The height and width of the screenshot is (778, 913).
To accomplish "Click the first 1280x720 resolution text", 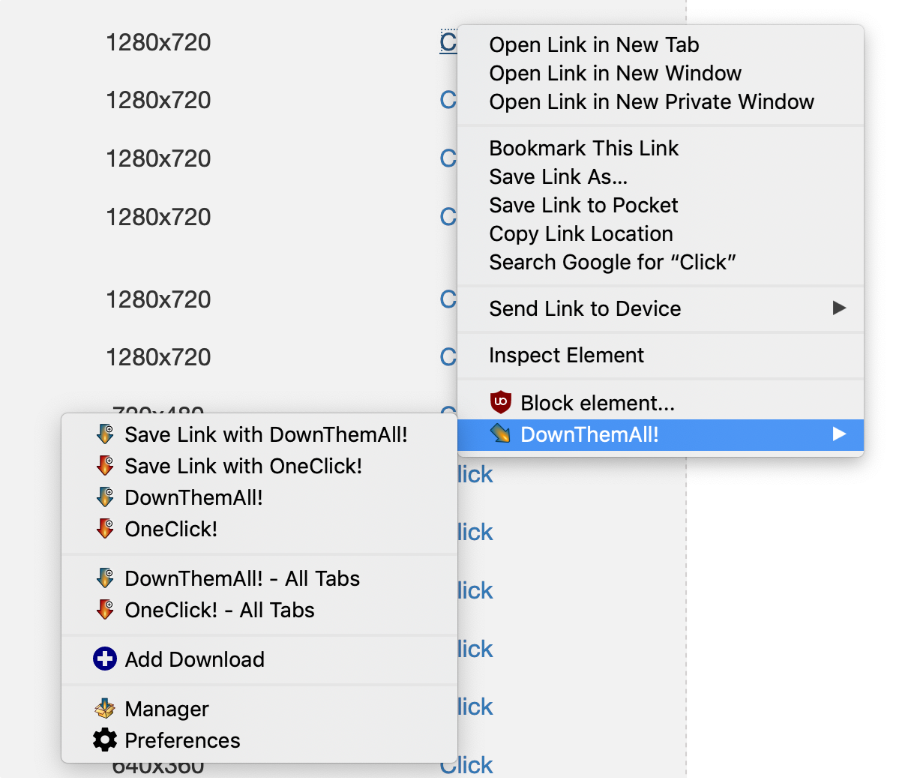I will click(x=158, y=42).
